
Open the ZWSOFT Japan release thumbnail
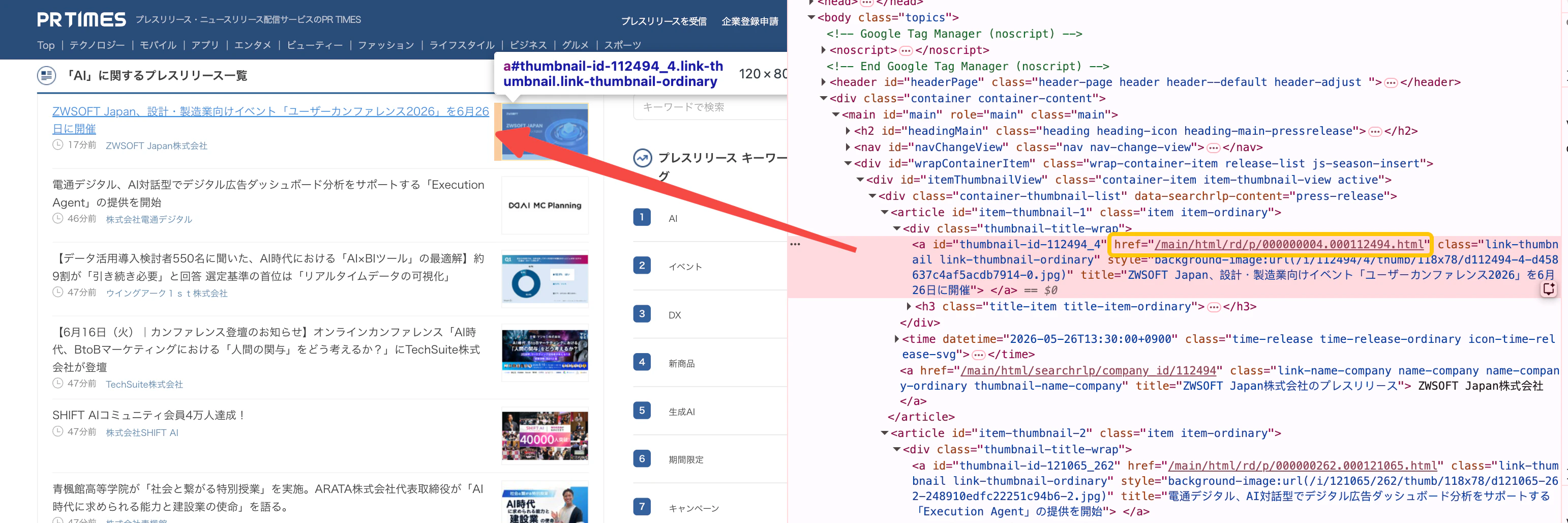[x=545, y=131]
